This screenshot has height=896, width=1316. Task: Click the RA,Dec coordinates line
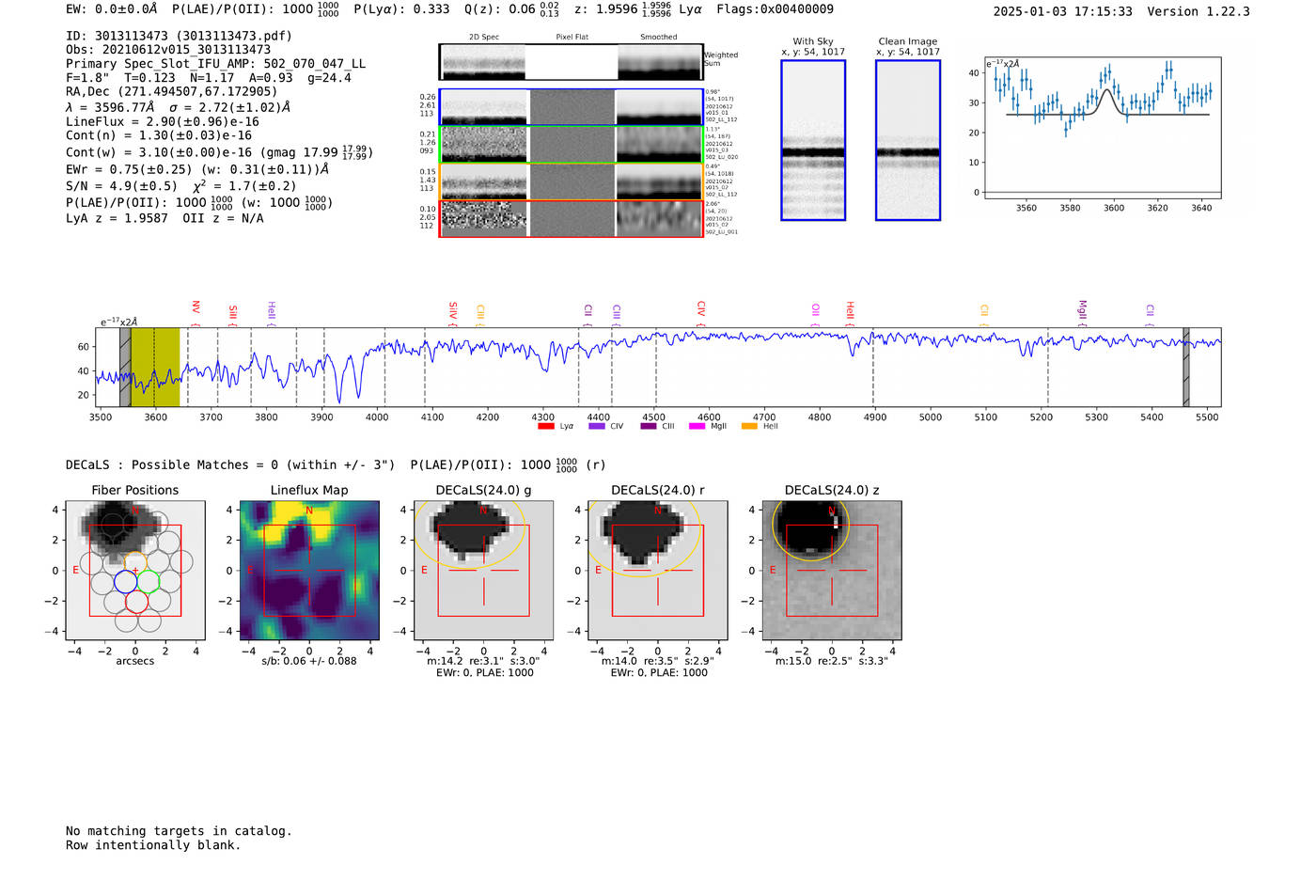coord(172,92)
